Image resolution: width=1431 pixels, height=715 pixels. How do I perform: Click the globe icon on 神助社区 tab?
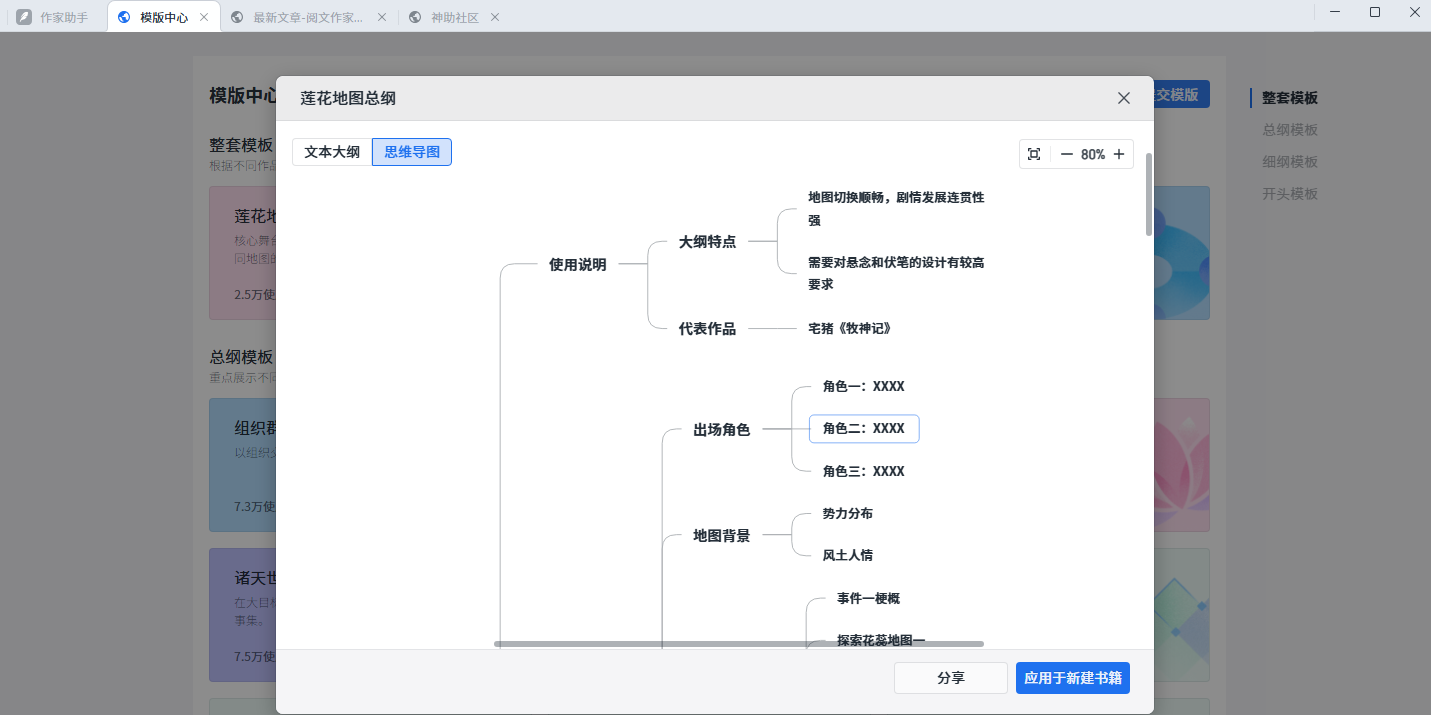(x=413, y=16)
